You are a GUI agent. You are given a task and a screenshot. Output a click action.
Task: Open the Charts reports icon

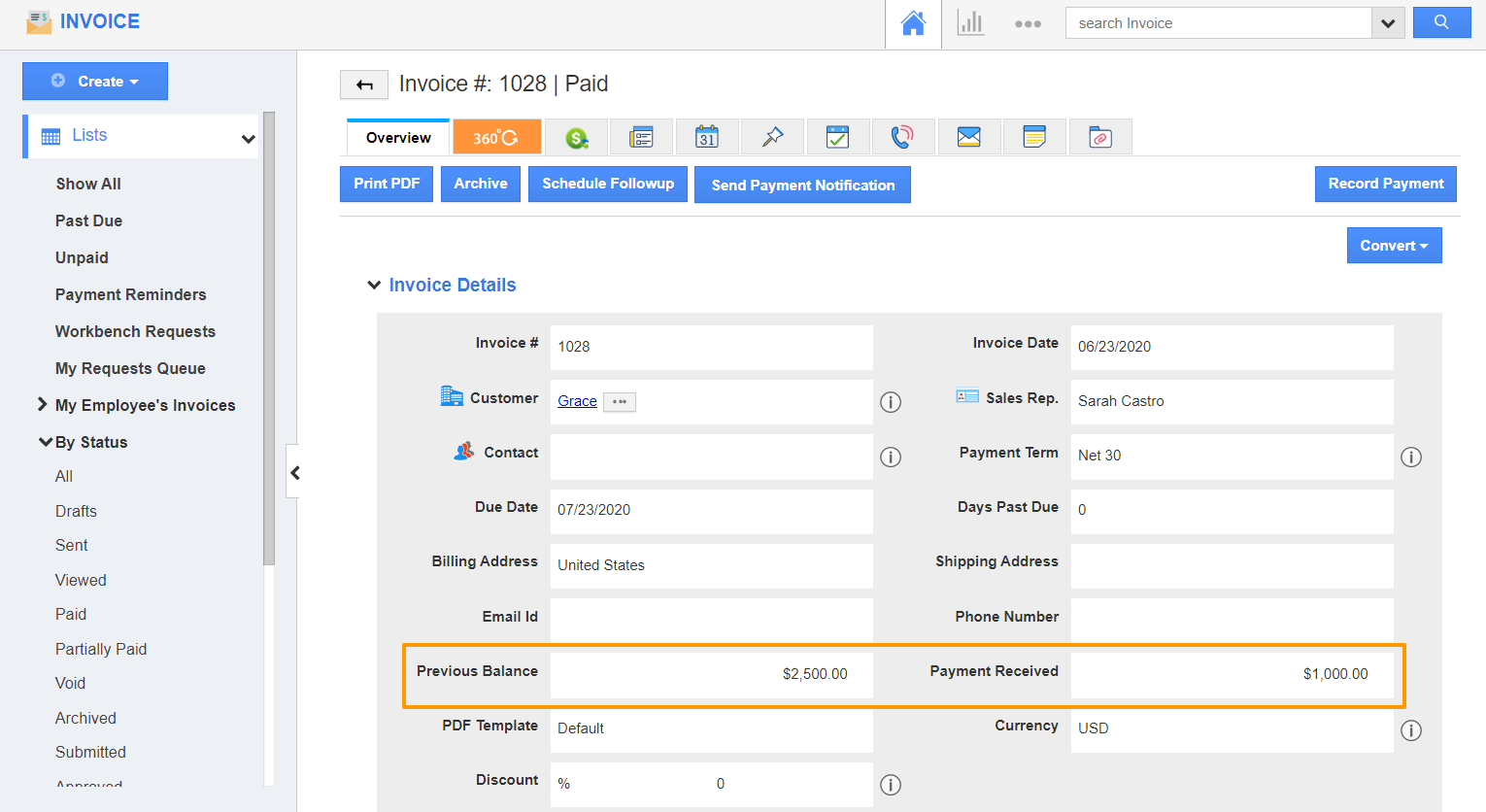(970, 21)
